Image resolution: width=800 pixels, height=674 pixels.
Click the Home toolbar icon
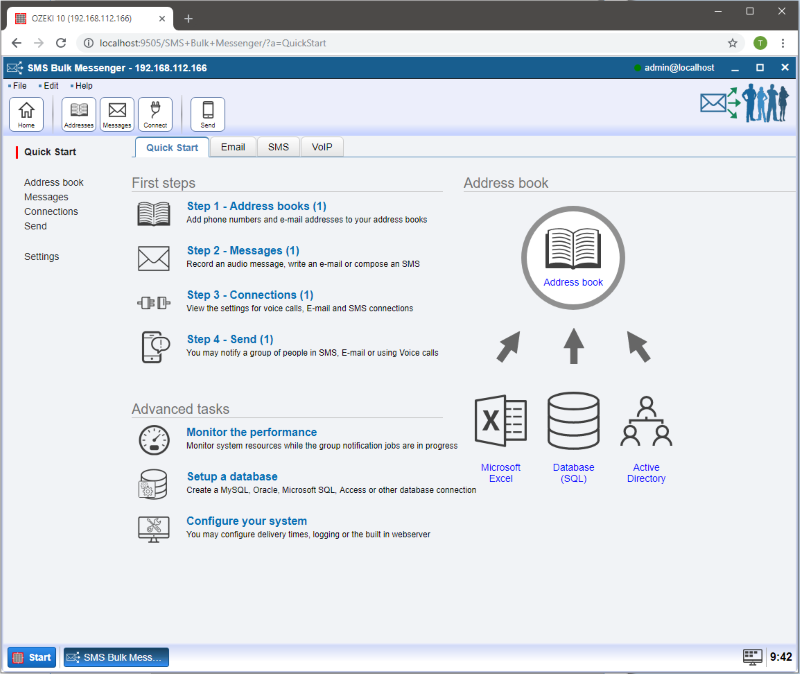26,114
